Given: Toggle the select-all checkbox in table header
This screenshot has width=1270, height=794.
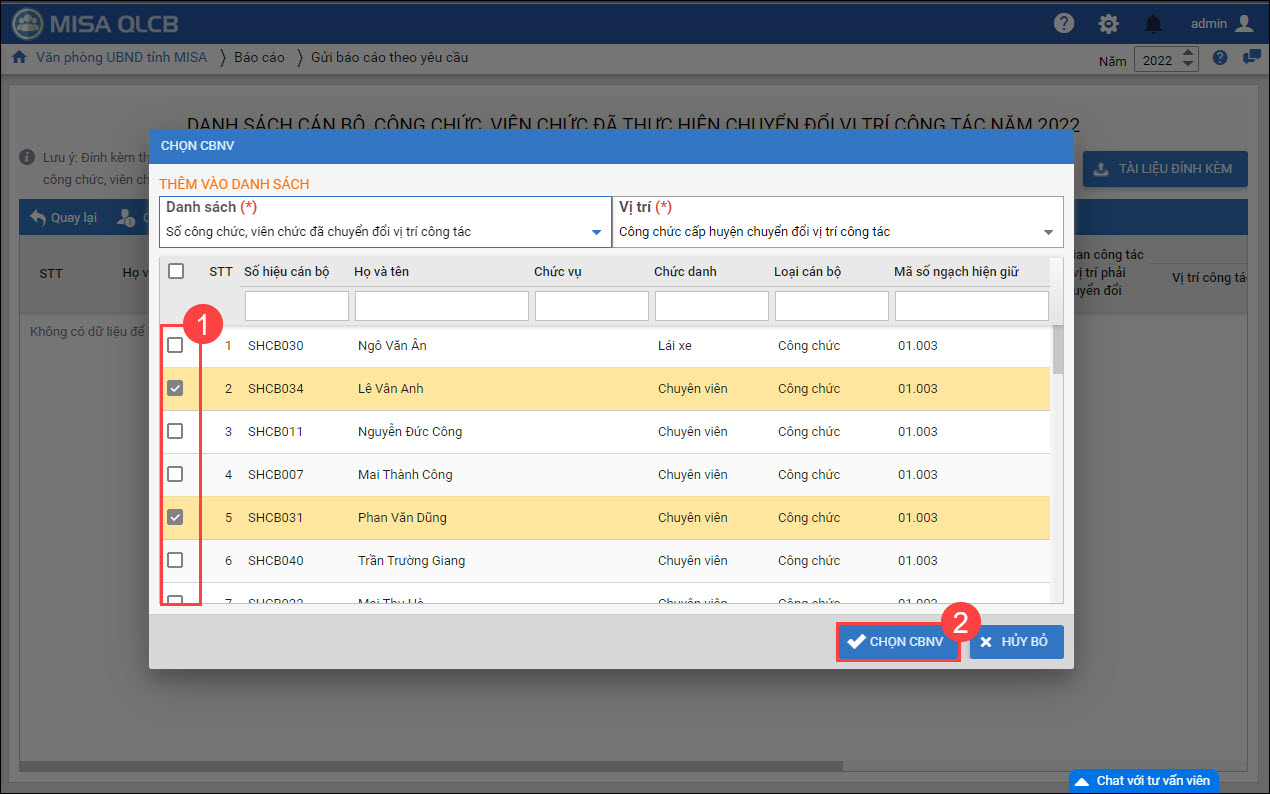Looking at the screenshot, I should pos(176,270).
